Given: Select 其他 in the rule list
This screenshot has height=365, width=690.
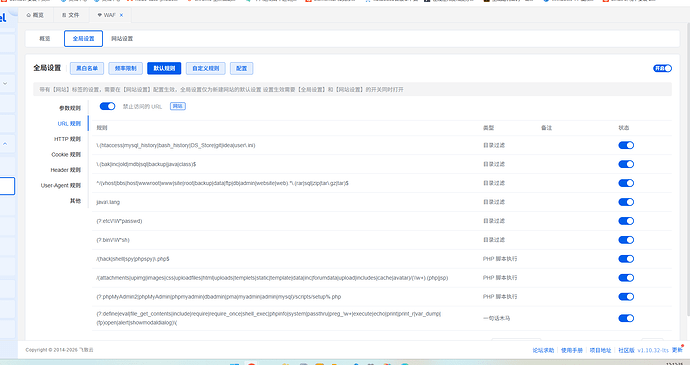Looking at the screenshot, I should 75,201.
